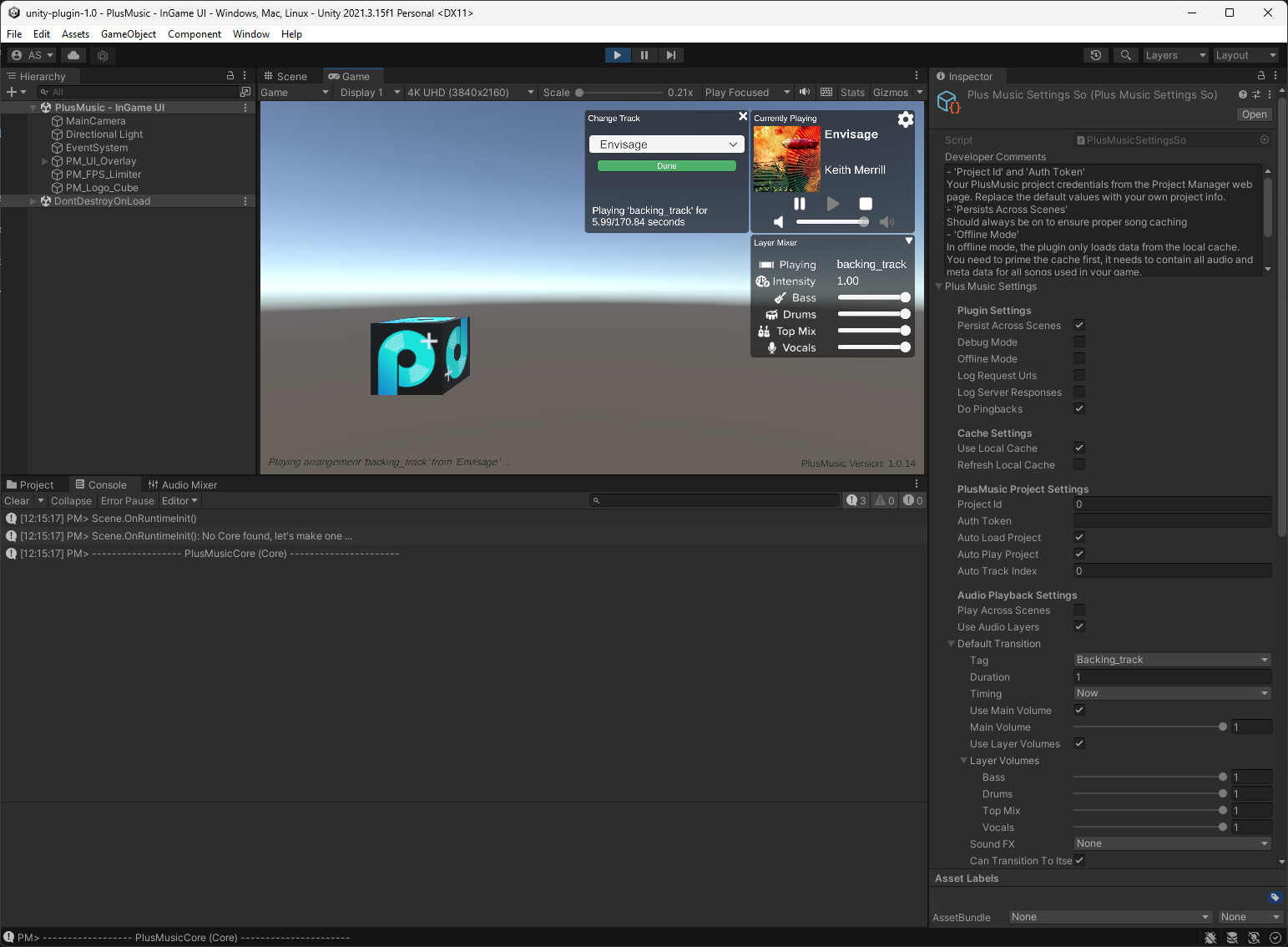Screen dimensions: 1288x947
Task: Toggle the Do Pingbacks checkbox
Action: tap(1079, 408)
